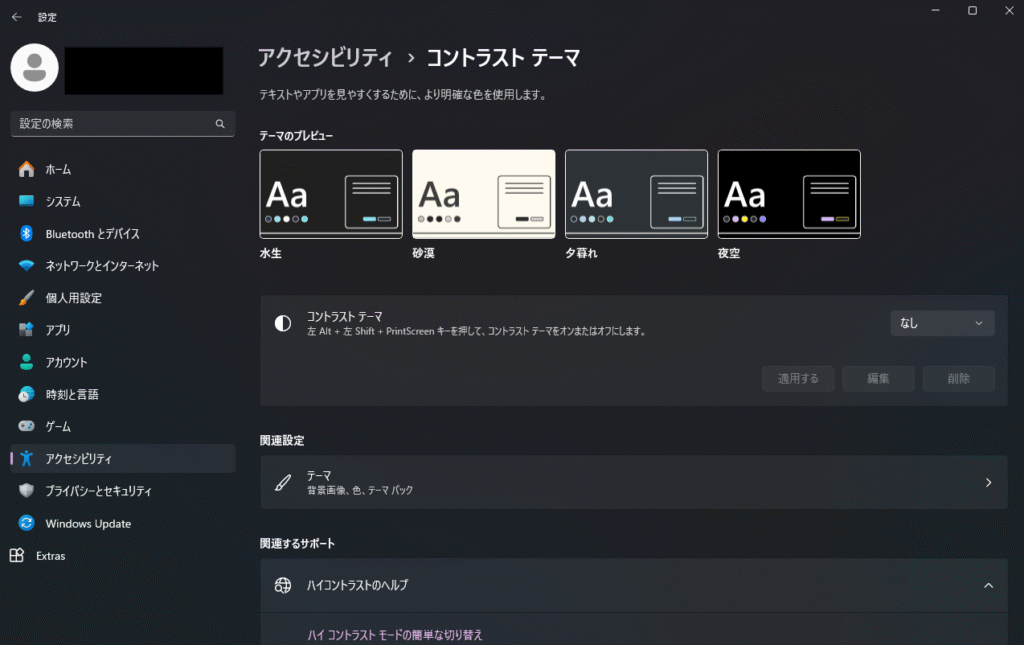This screenshot has width=1024, height=645.
Task: Open the コントラスト テーマ dropdown showing なし
Action: click(x=942, y=323)
